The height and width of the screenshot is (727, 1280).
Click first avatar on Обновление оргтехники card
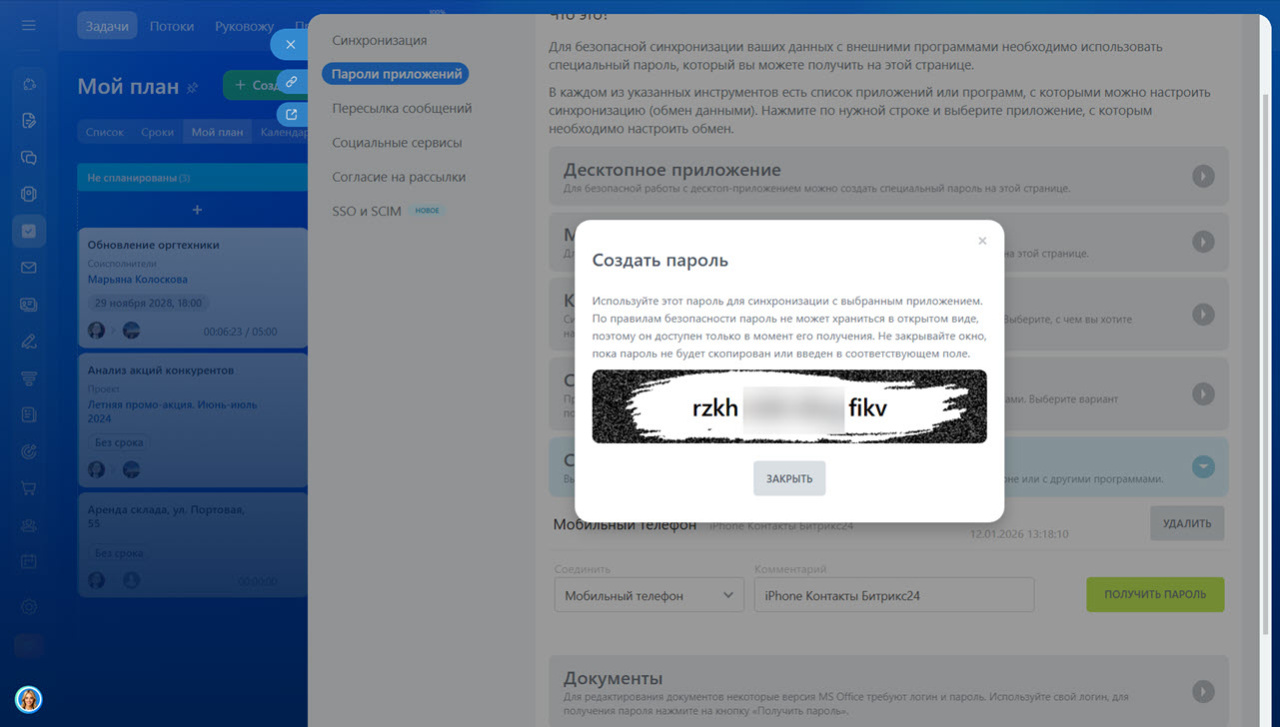[96, 330]
